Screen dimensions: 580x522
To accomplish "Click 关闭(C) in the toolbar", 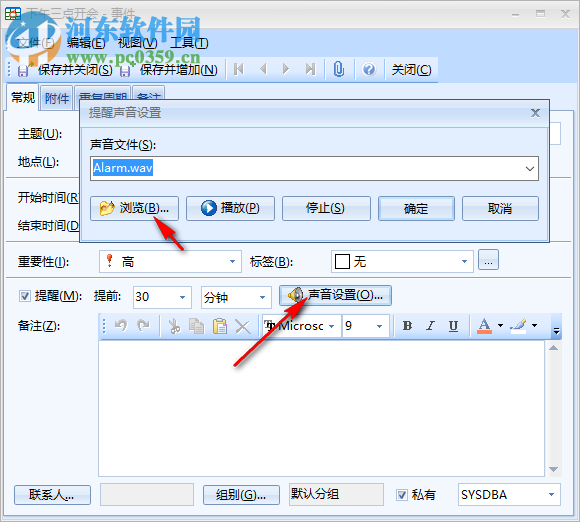I will [x=411, y=70].
